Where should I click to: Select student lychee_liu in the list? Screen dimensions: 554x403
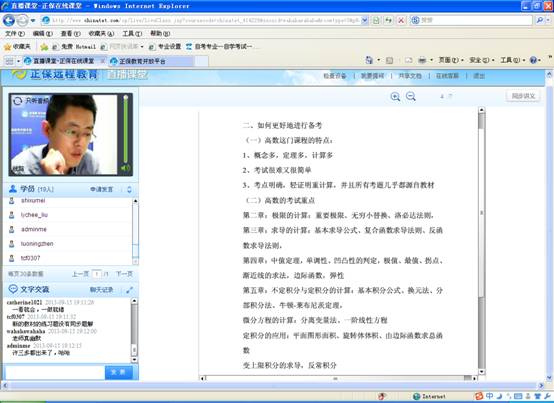click(x=34, y=215)
